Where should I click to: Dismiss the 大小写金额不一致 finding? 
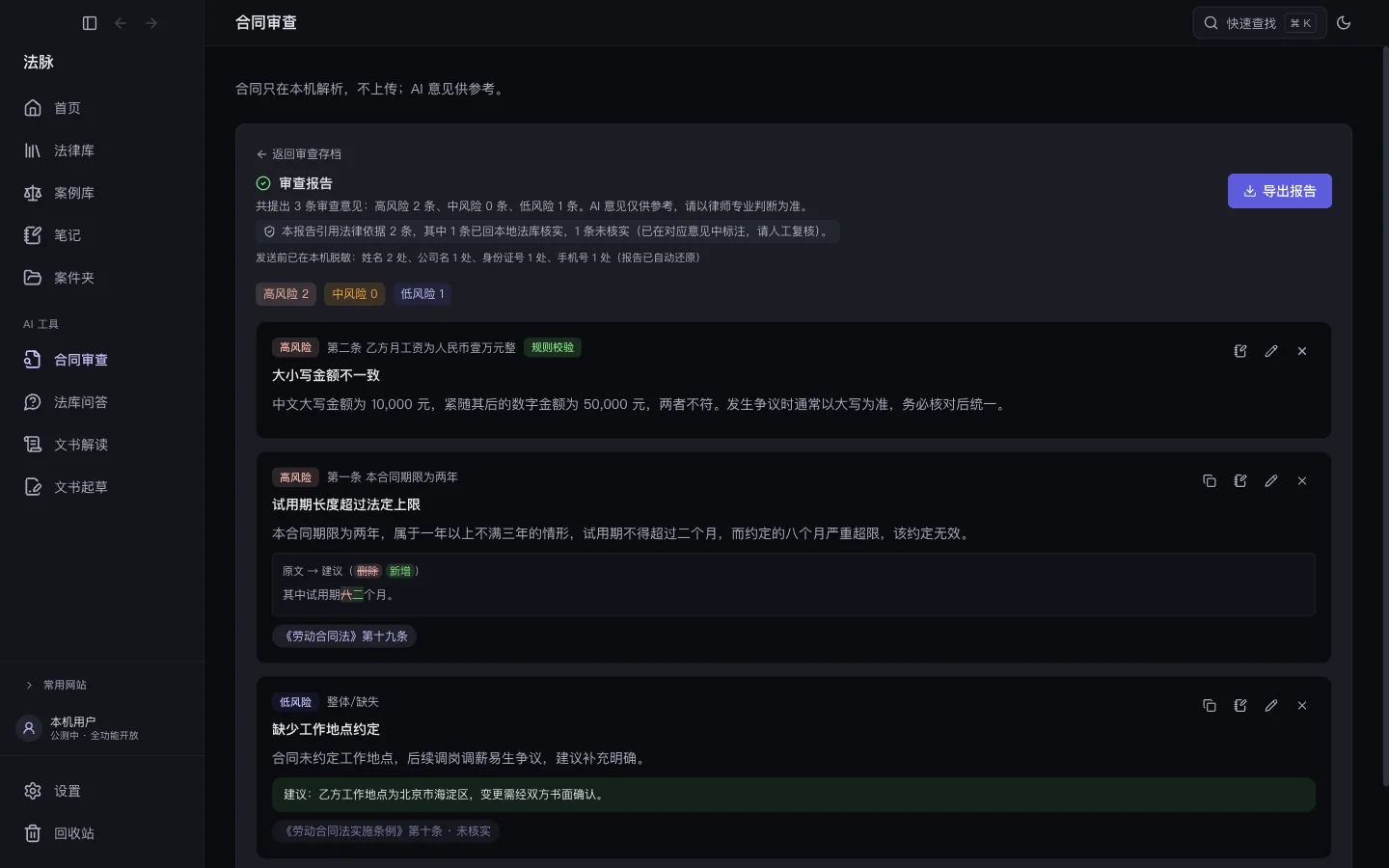[x=1302, y=351]
